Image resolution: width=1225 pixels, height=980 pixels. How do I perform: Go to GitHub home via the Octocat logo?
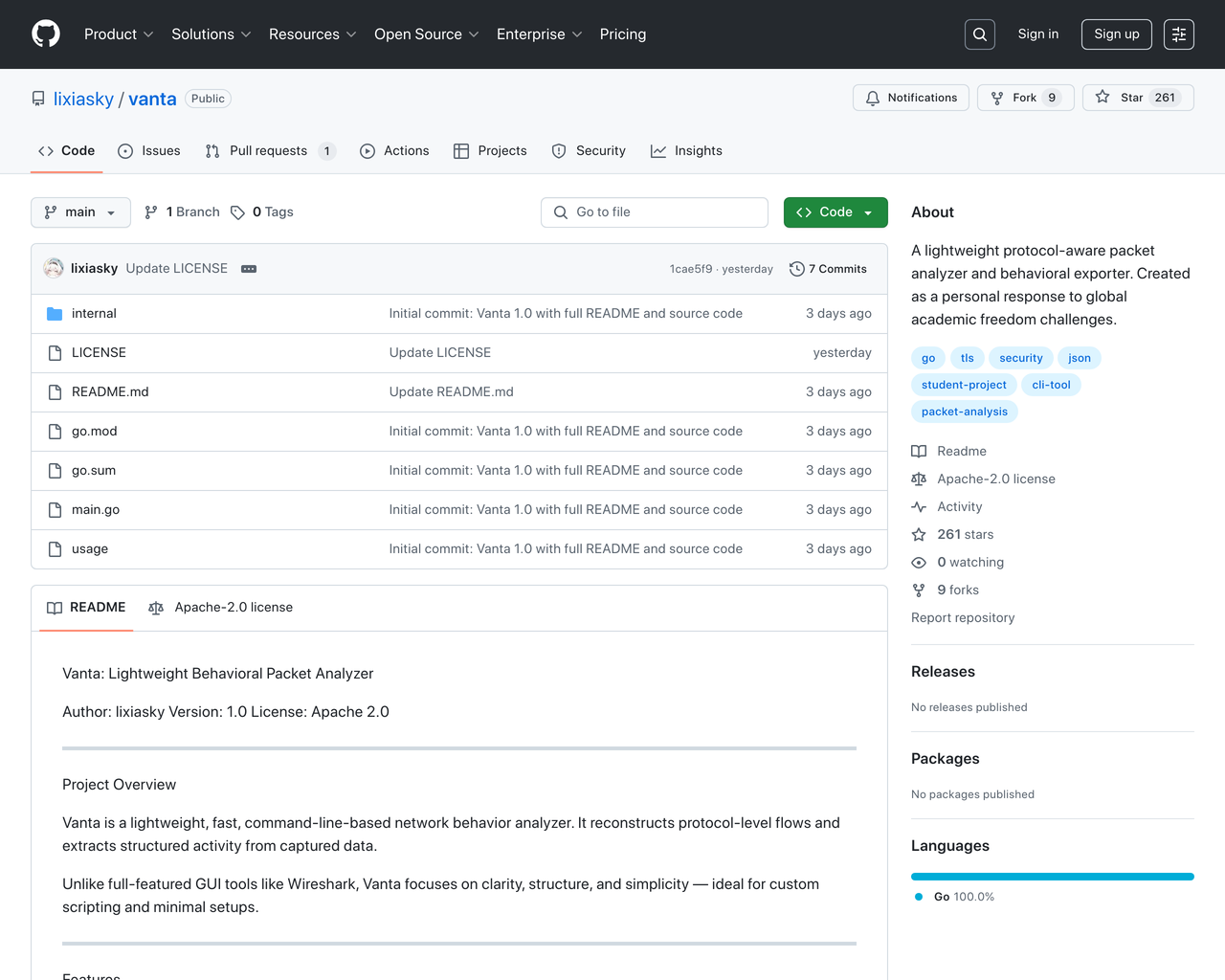click(46, 34)
